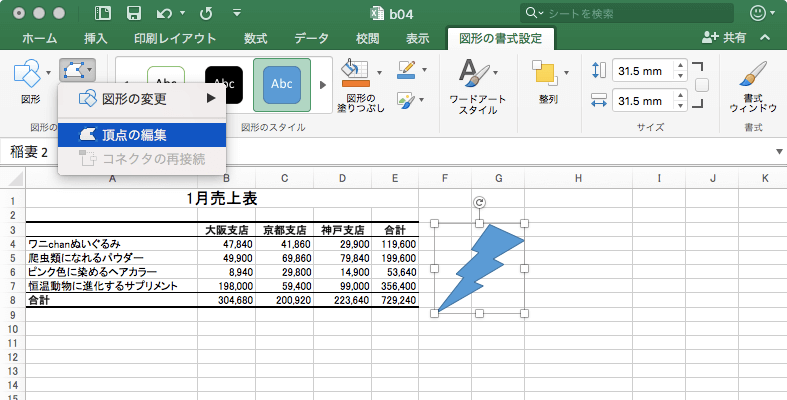787x400 pixels.
Task: Click the Excel file icon beside b04
Action: tap(377, 14)
